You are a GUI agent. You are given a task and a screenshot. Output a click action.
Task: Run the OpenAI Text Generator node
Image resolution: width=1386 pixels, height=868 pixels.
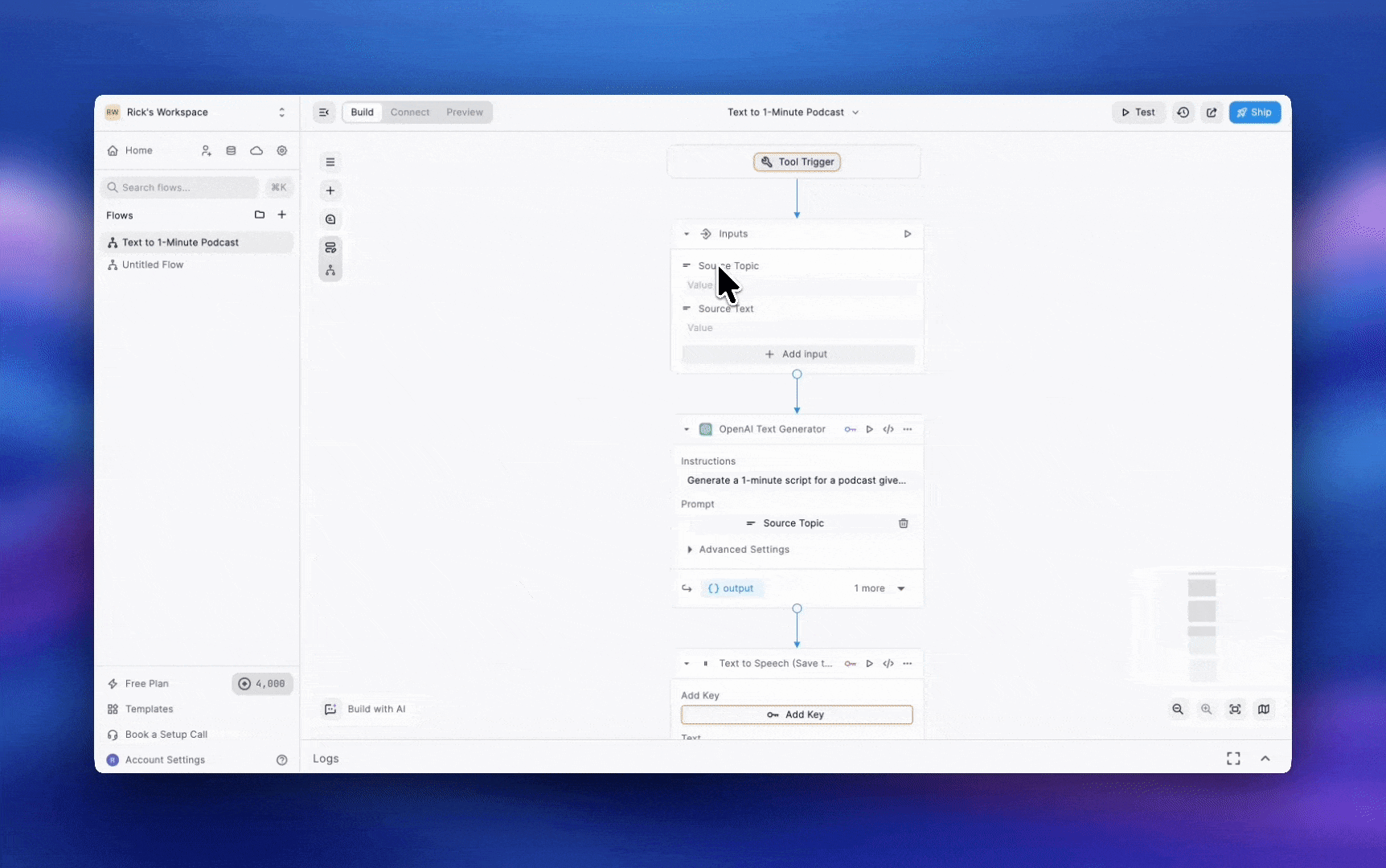869,429
